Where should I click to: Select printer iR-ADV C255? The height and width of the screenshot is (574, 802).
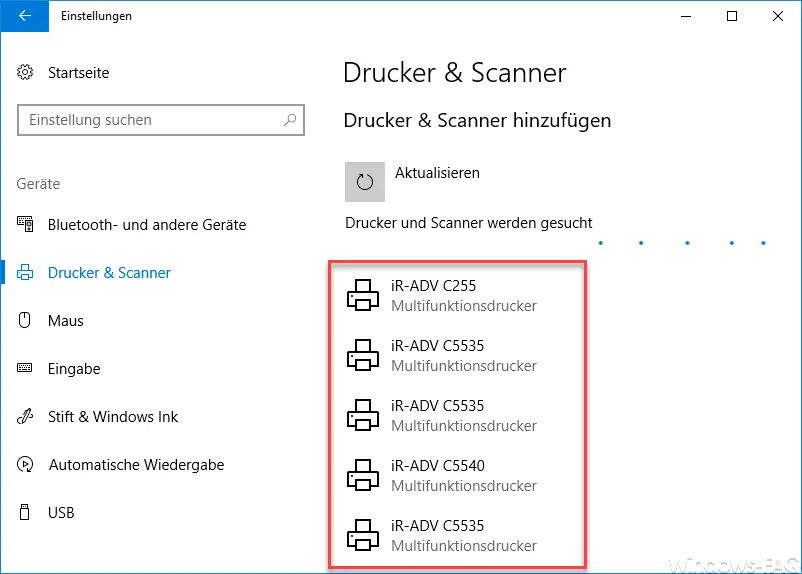tap(433, 285)
